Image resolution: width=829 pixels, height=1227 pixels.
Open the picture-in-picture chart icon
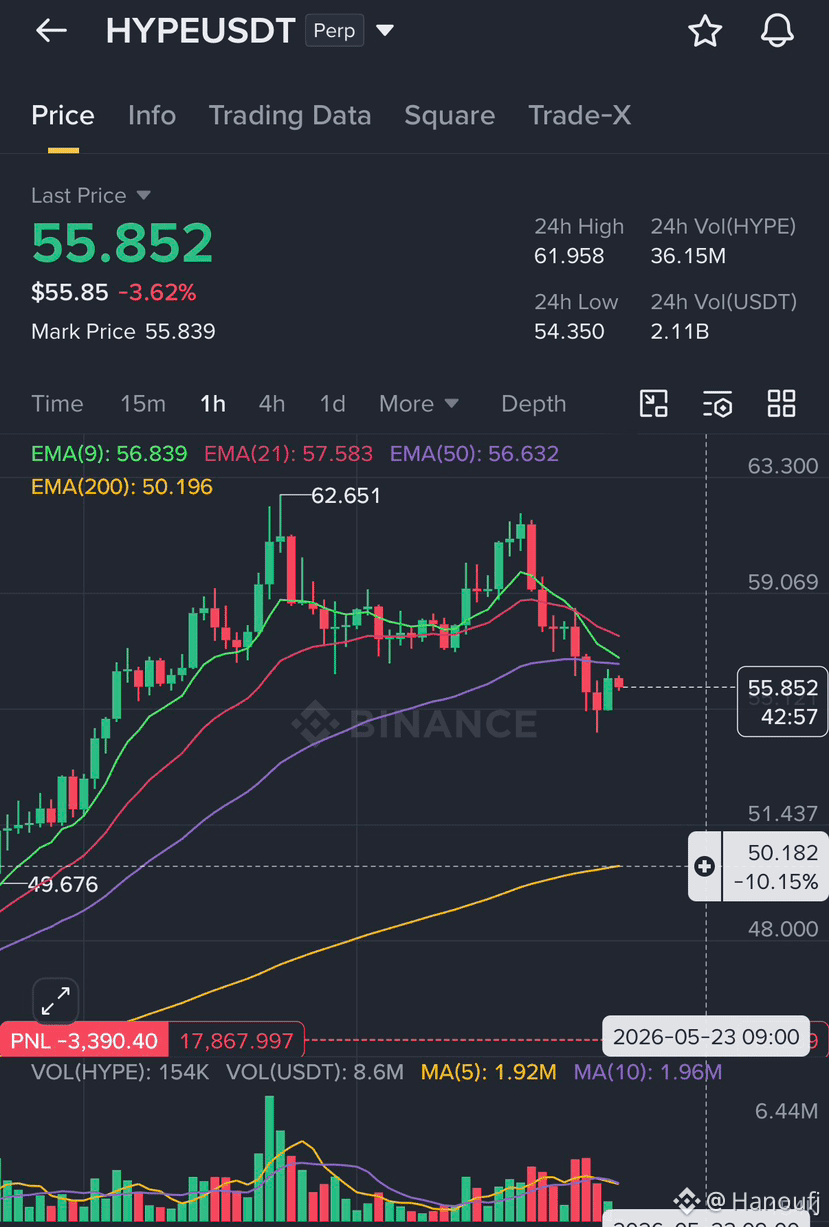[654, 403]
